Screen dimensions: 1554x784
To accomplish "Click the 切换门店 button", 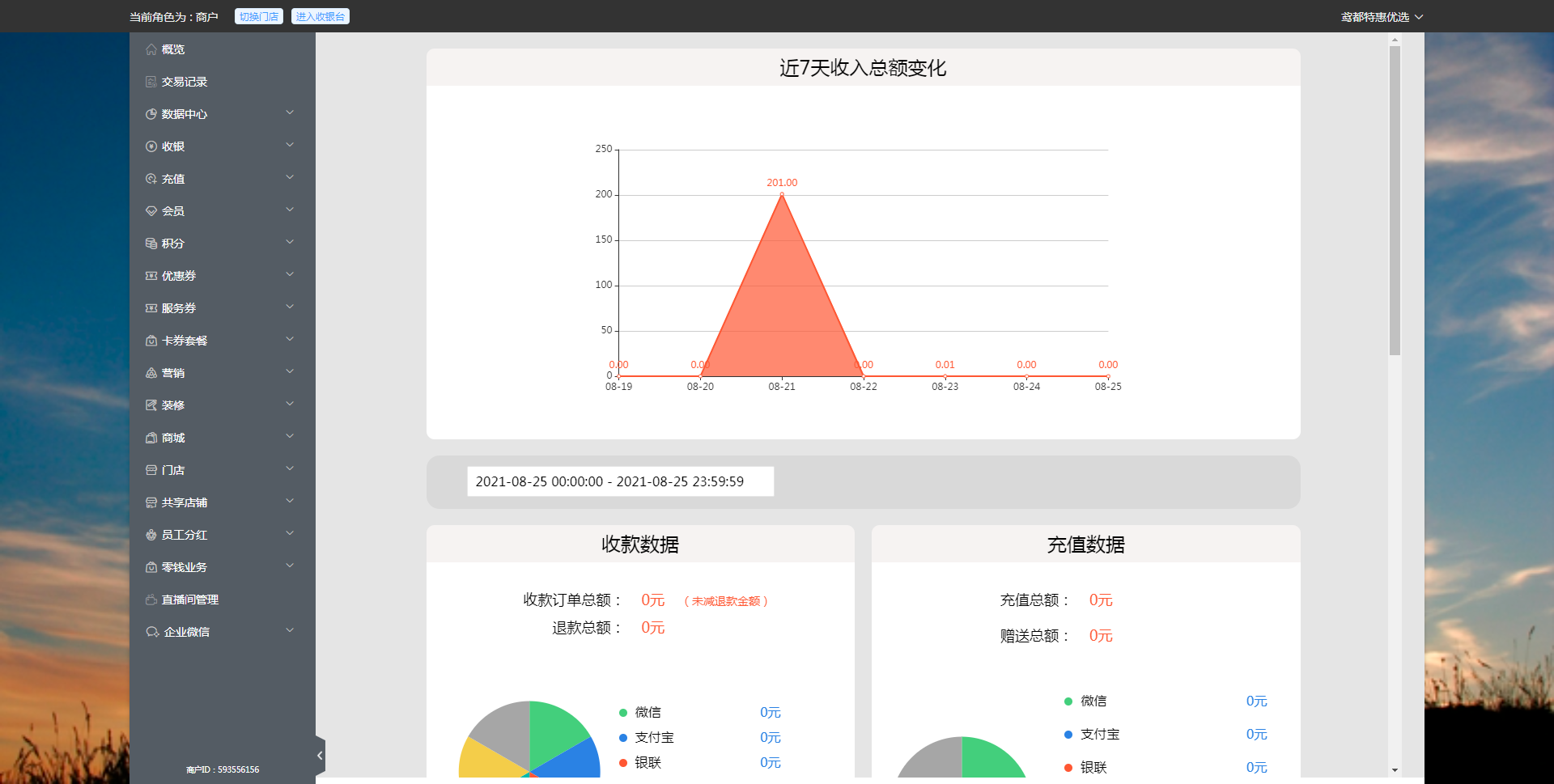I will tap(259, 16).
